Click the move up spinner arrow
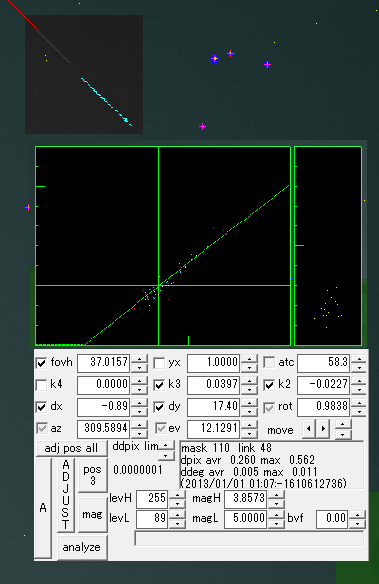379x584 pixels. tap(343, 424)
